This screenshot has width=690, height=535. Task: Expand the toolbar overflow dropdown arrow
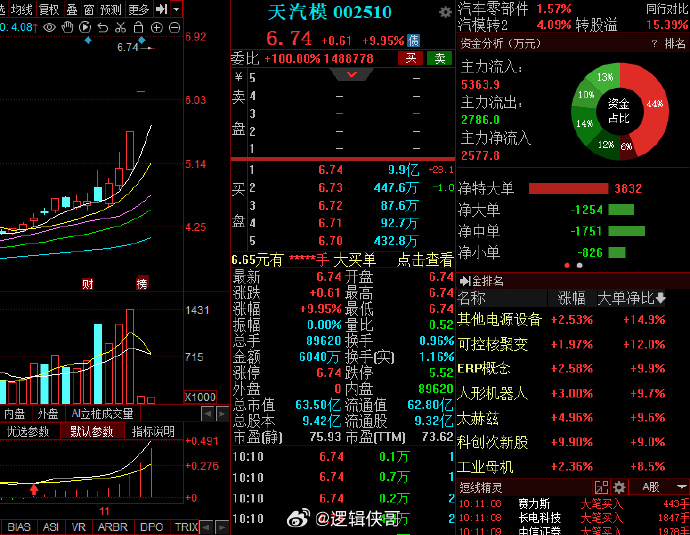coord(177,8)
